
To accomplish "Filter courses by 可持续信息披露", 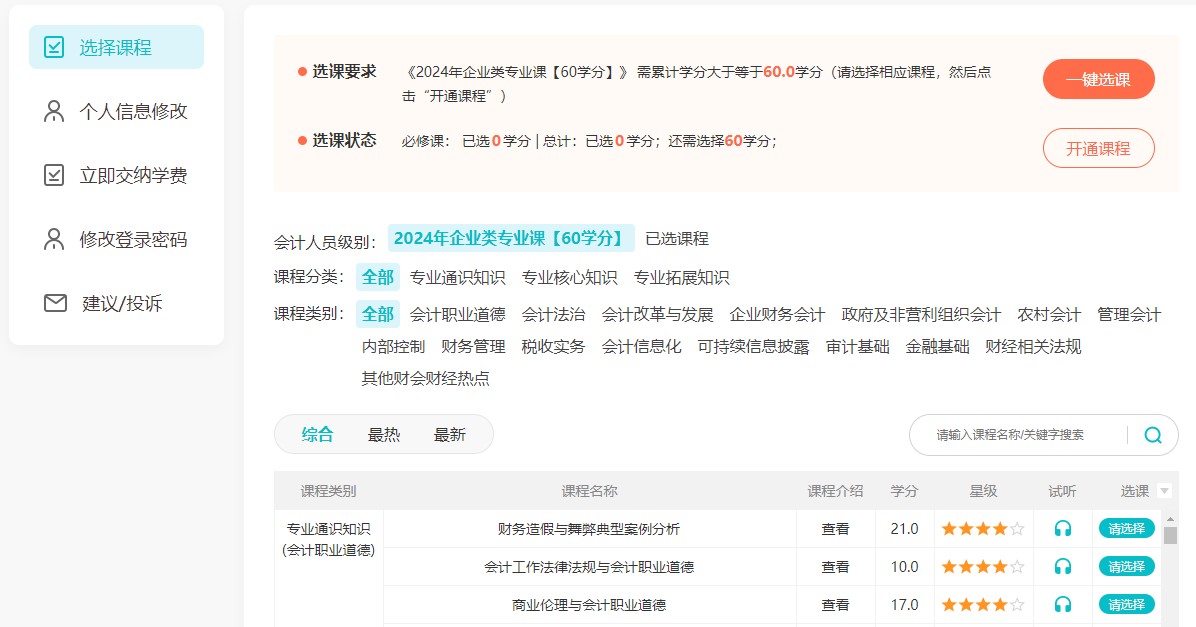I will pyautogui.click(x=753, y=346).
